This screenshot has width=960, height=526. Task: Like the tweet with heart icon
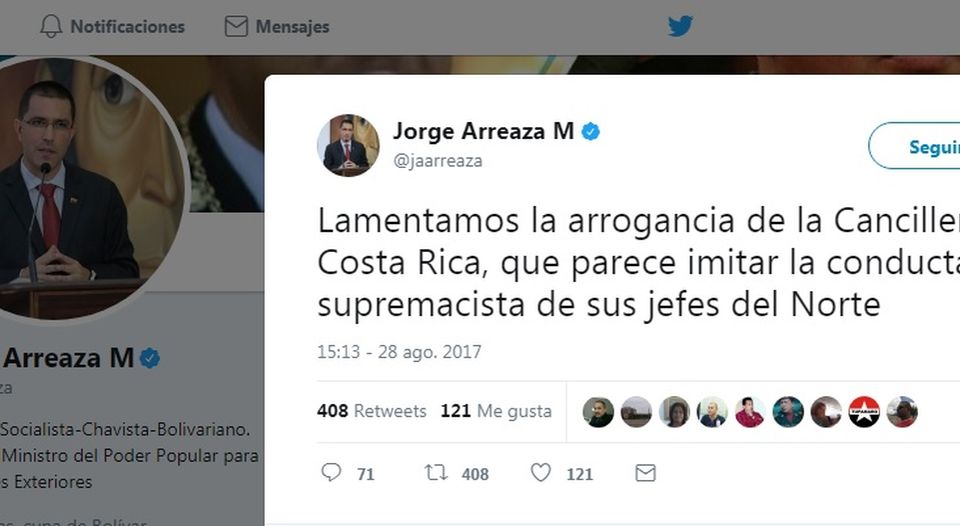(541, 472)
